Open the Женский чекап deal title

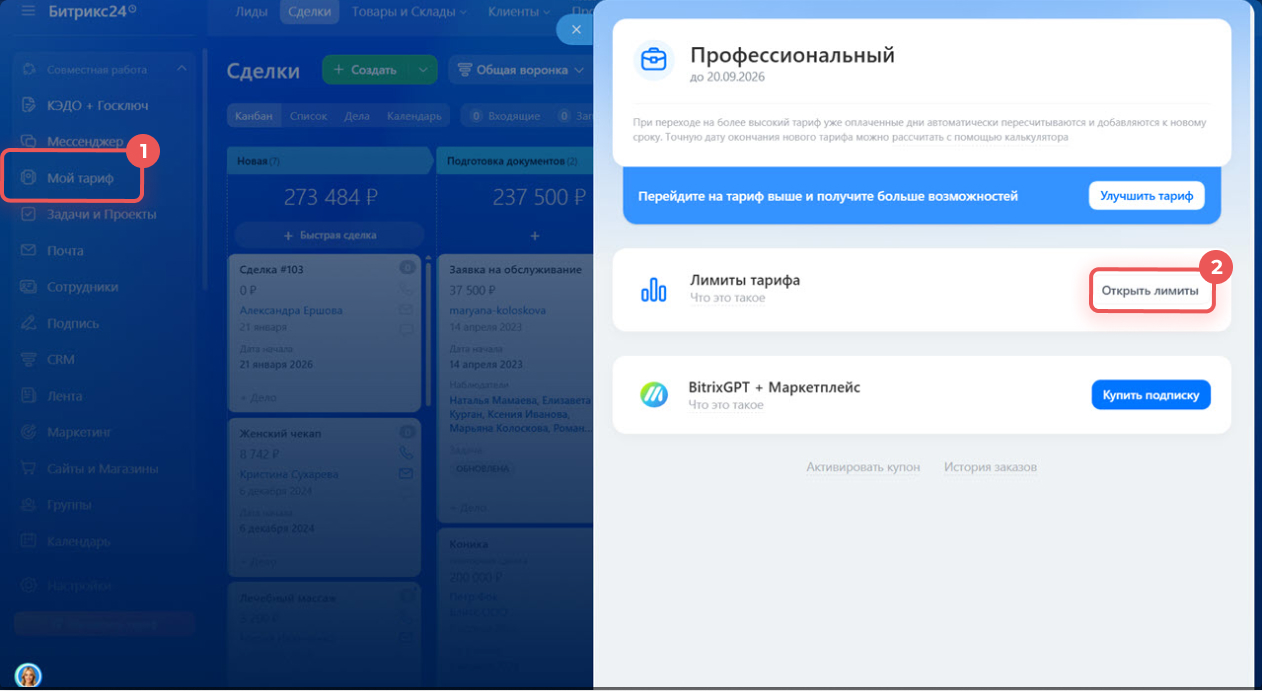280,434
